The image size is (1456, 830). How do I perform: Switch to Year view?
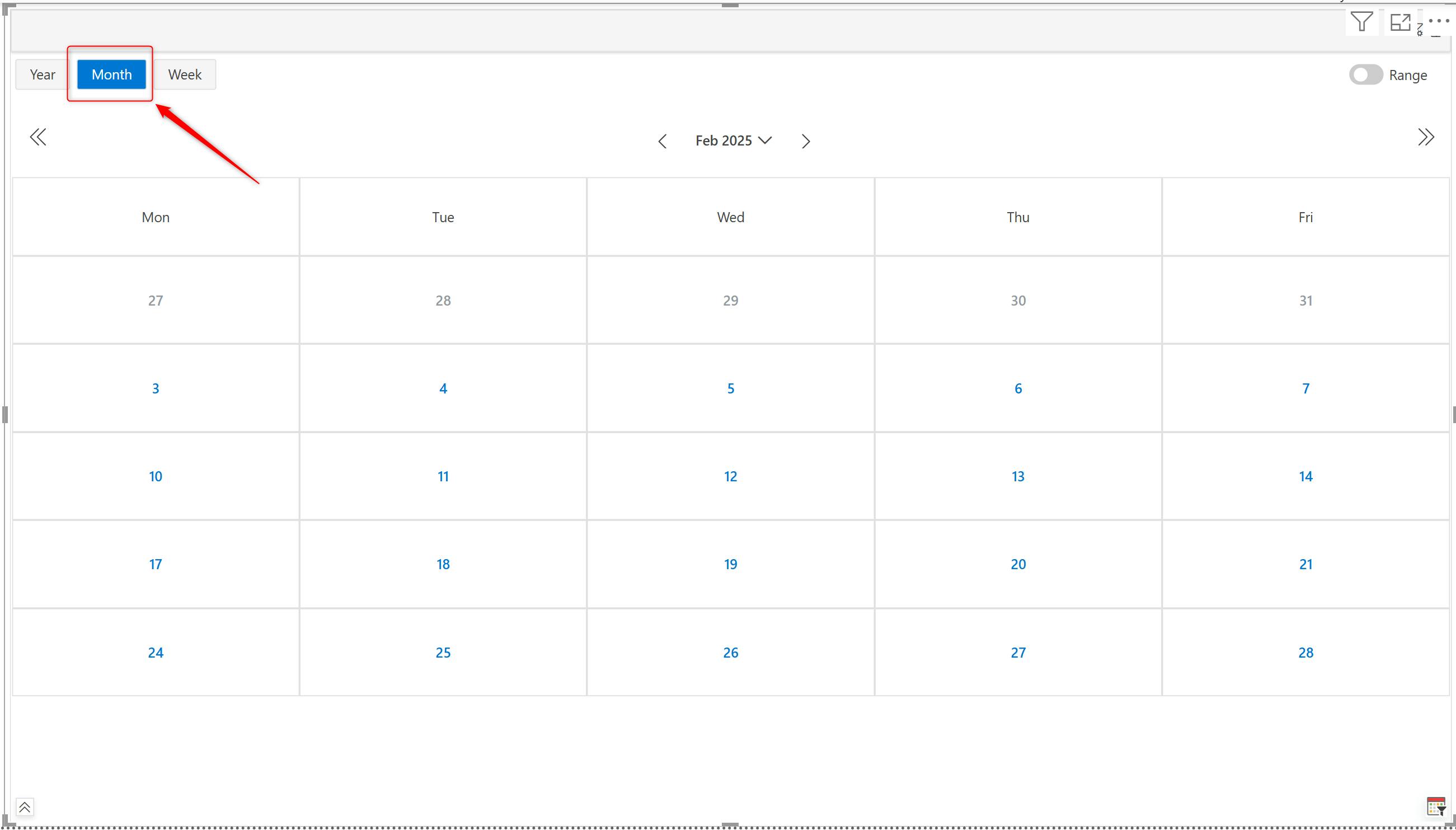pyautogui.click(x=43, y=74)
